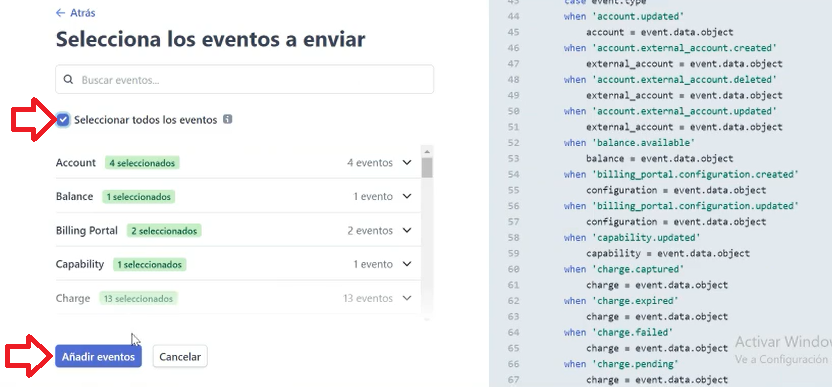This screenshot has height=387, width=832.
Task: Click the magnifier icon in search box
Action: click(68, 80)
